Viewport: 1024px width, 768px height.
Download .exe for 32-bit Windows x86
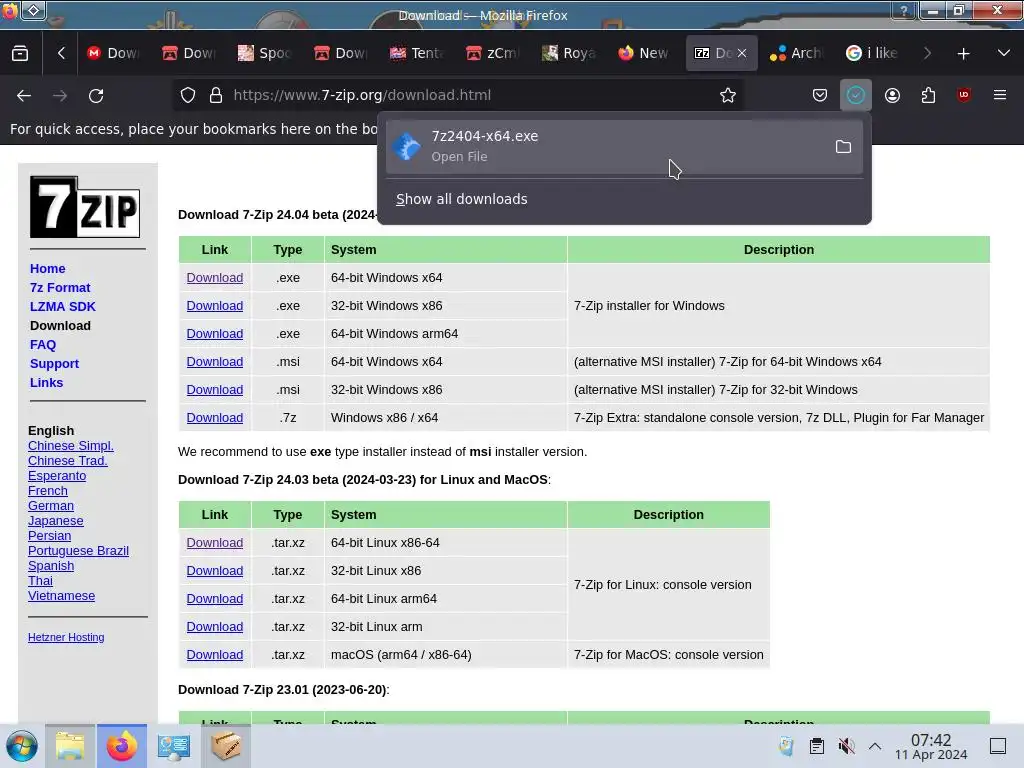coord(215,306)
